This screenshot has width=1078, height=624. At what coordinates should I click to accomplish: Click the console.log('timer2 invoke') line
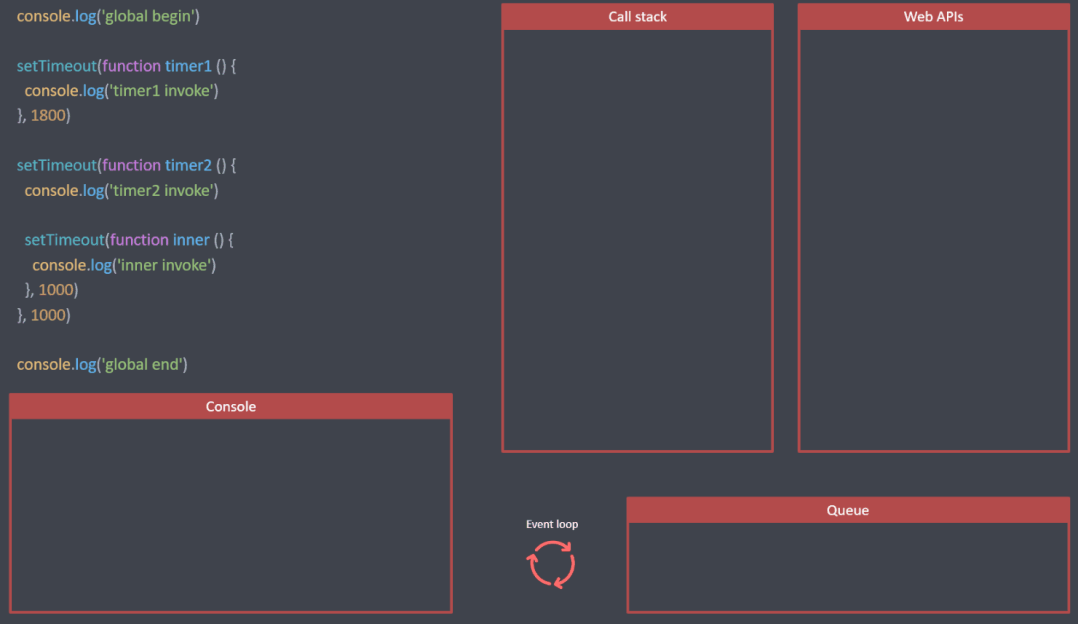pos(122,190)
